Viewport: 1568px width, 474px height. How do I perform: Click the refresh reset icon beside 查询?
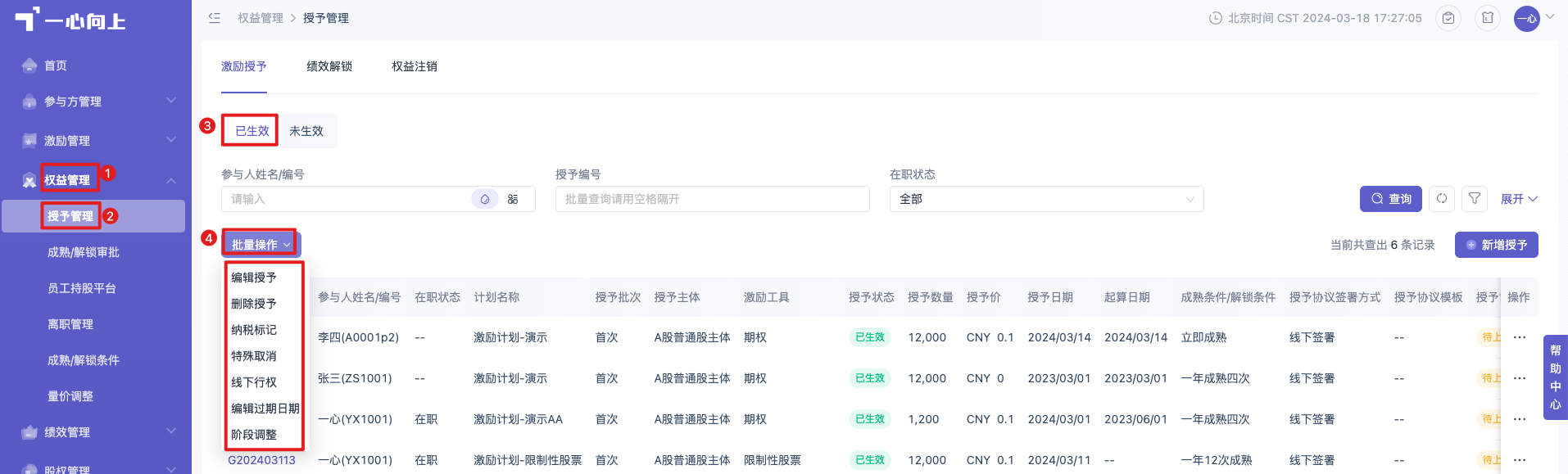pos(1442,198)
